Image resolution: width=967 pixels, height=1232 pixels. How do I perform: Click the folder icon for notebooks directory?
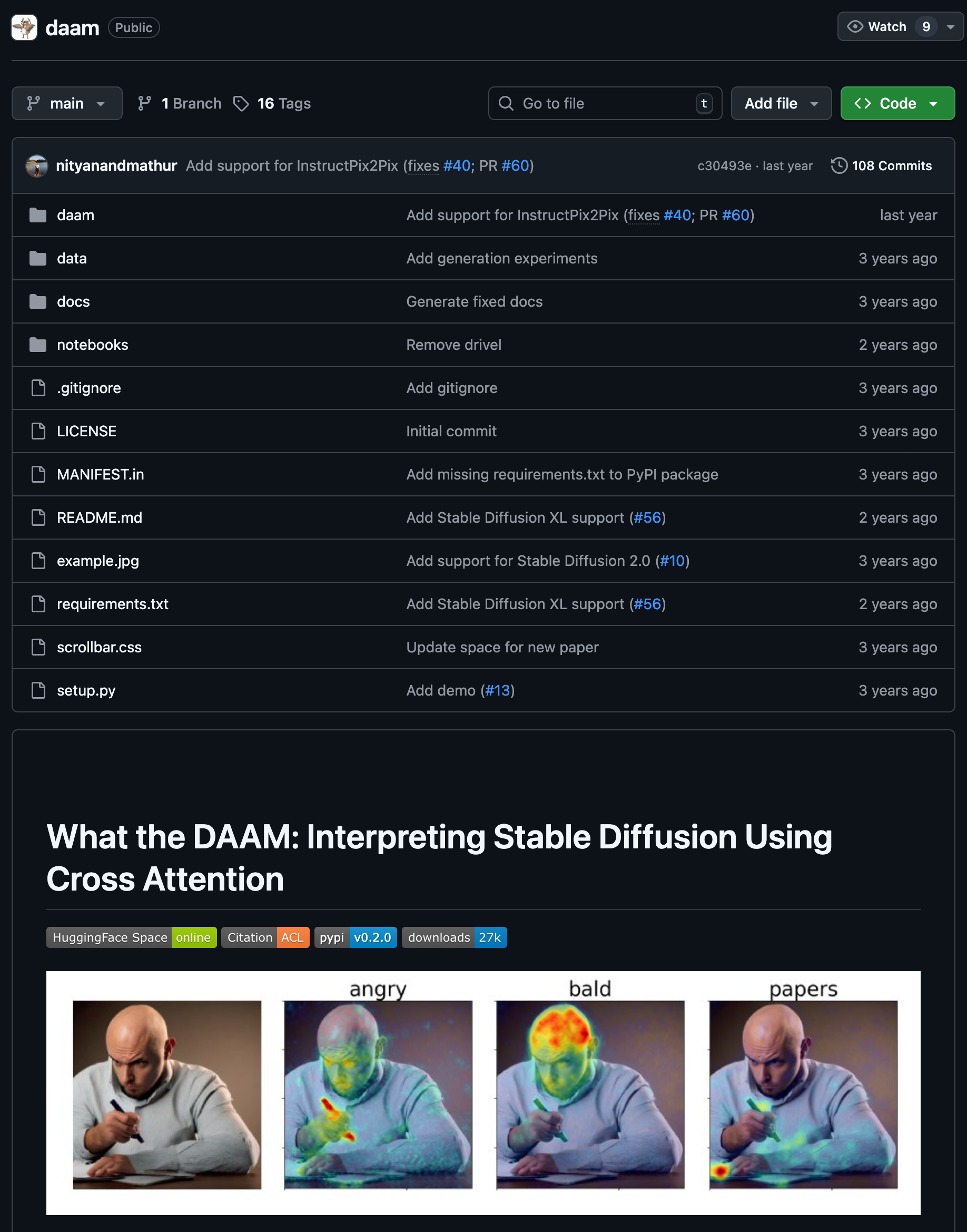pos(38,345)
